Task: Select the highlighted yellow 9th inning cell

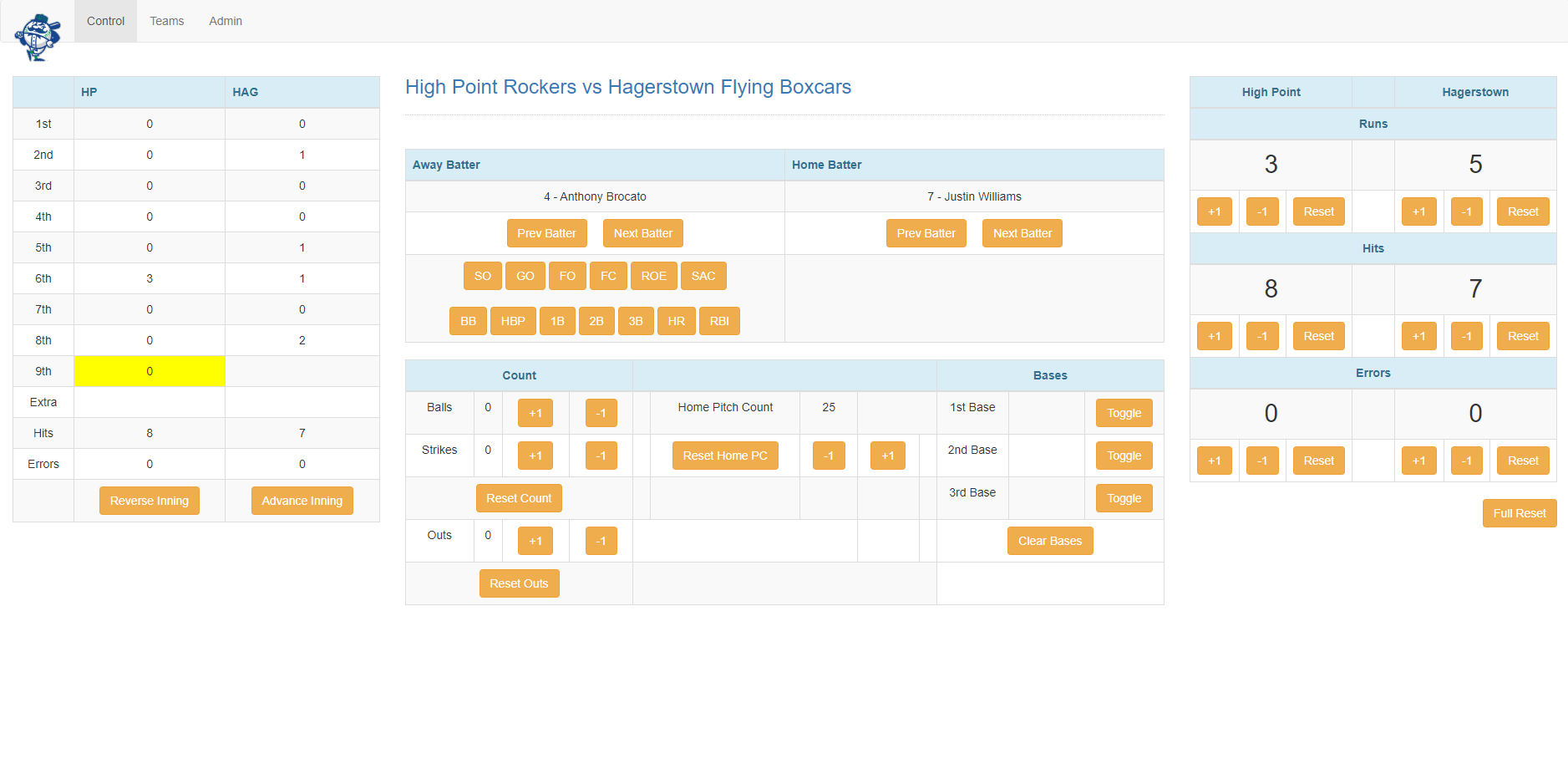Action: [150, 371]
